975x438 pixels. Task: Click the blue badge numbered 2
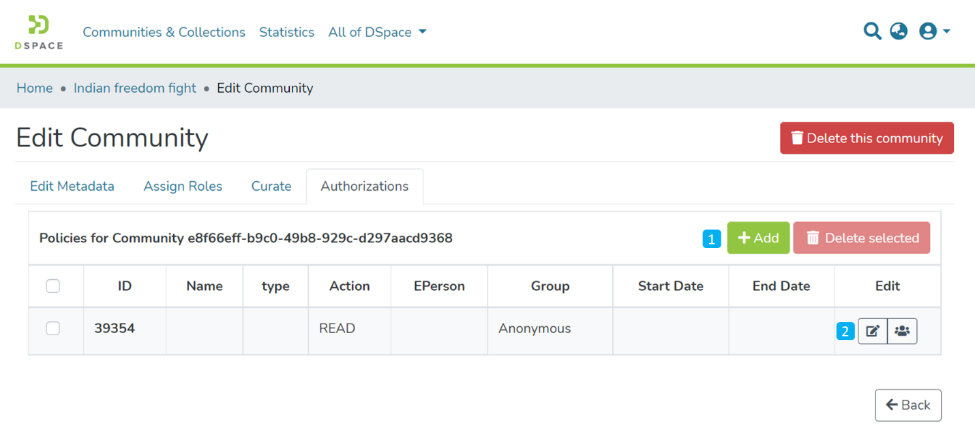pos(845,331)
